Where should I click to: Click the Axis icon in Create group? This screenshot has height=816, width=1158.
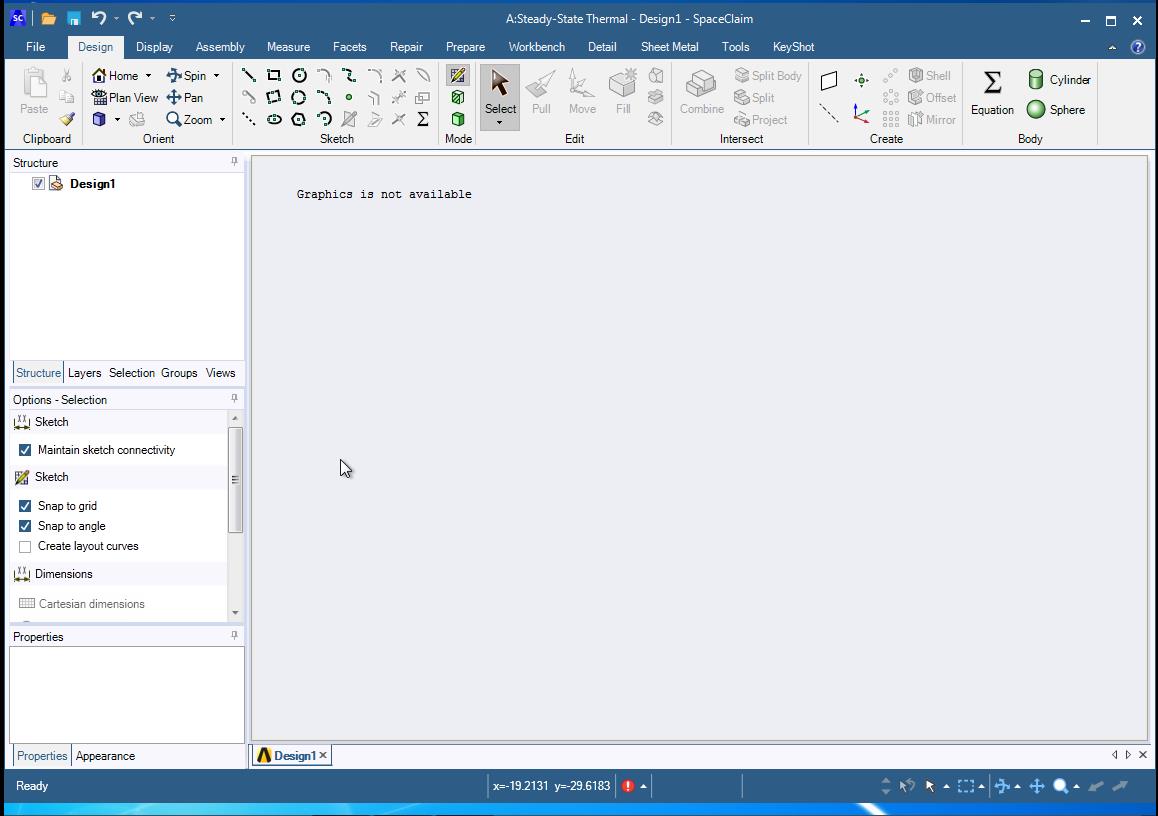tap(829, 113)
